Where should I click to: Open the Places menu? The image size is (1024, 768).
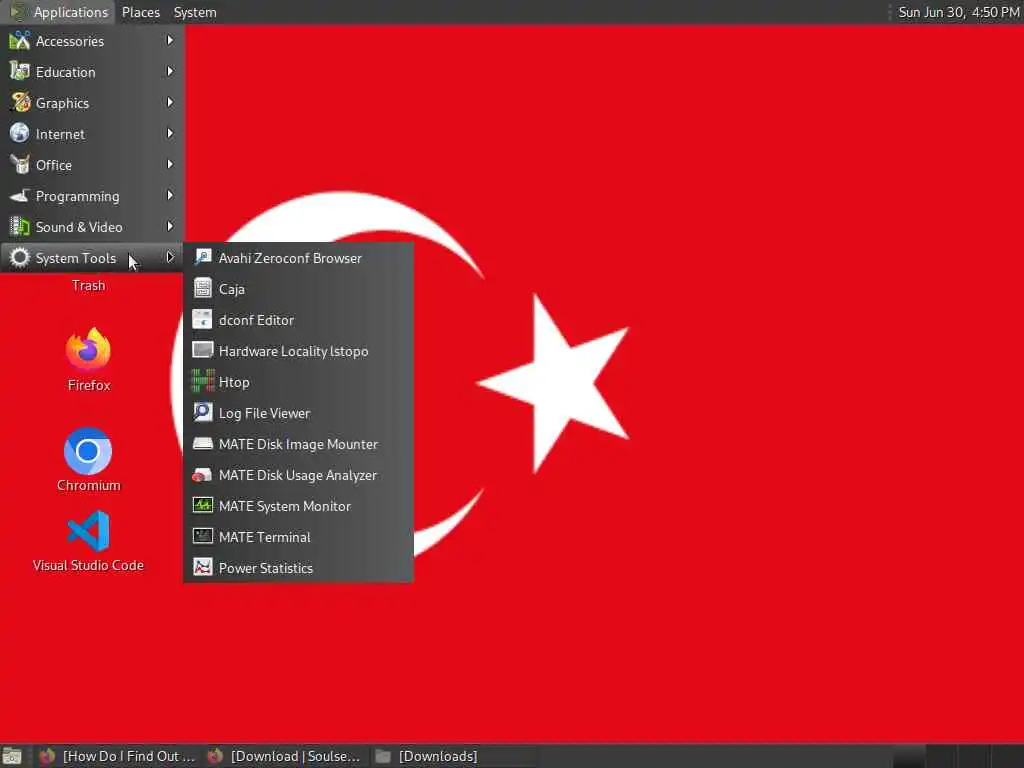(140, 12)
